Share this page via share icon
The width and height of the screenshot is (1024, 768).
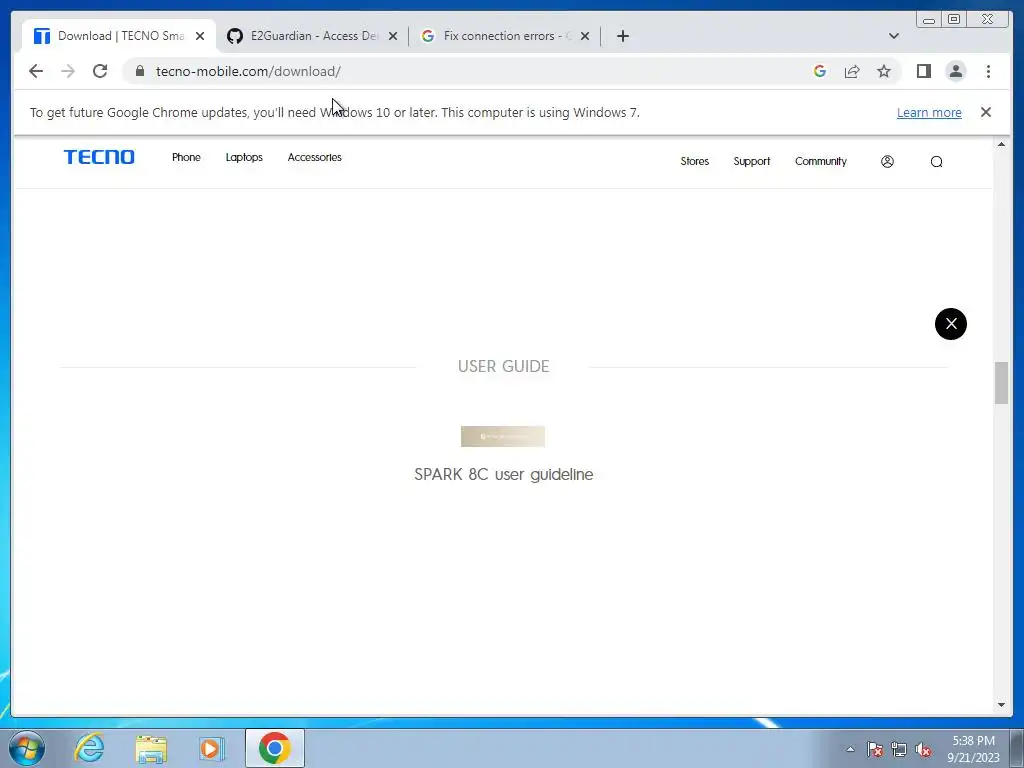852,71
